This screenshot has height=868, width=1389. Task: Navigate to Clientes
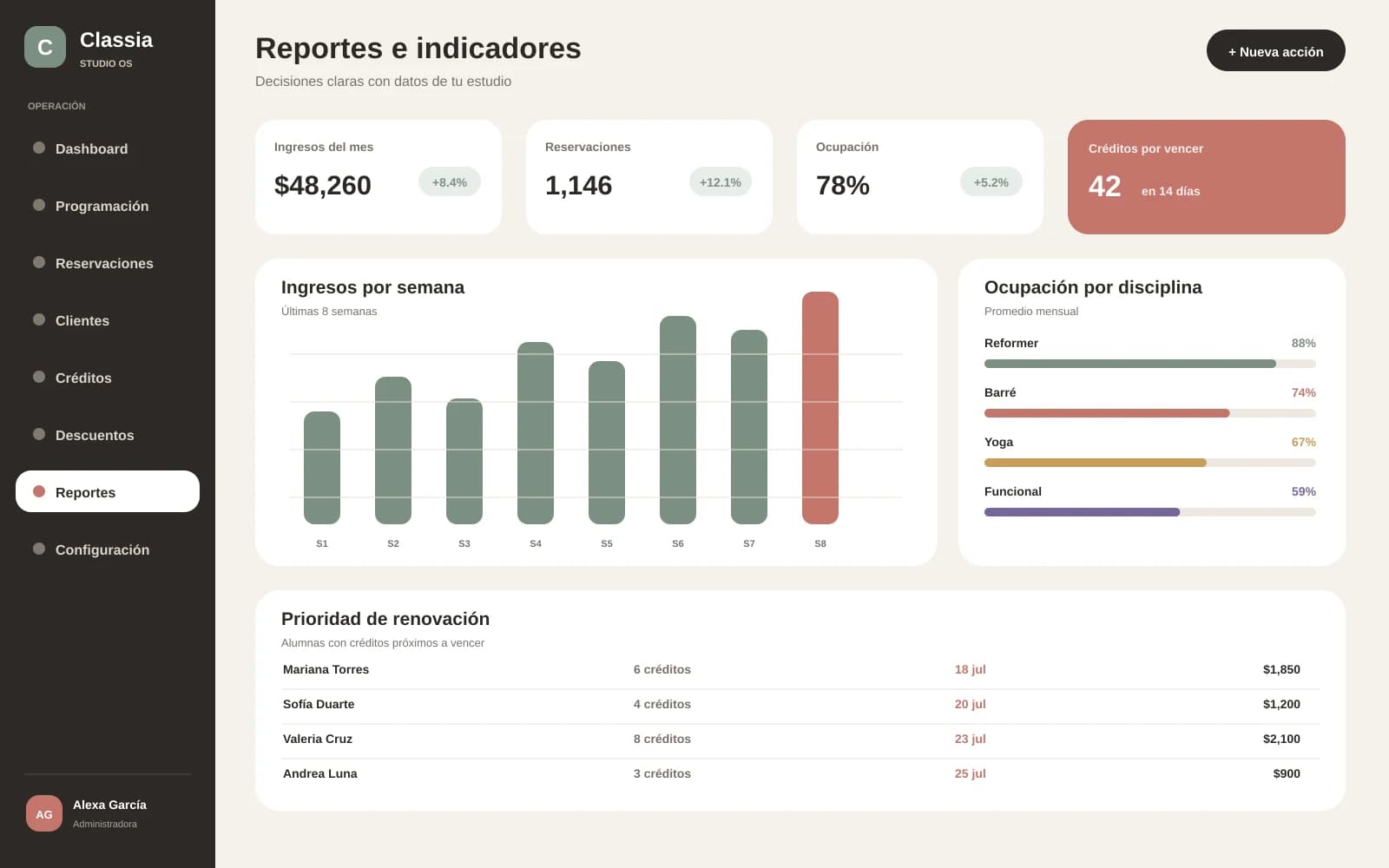[x=108, y=320]
